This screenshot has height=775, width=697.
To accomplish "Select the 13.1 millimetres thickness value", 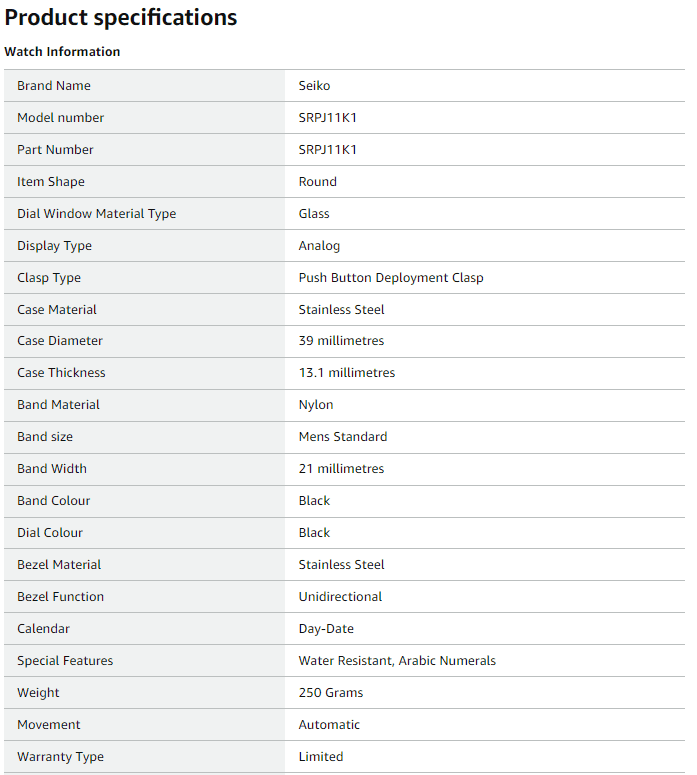I will [x=347, y=373].
